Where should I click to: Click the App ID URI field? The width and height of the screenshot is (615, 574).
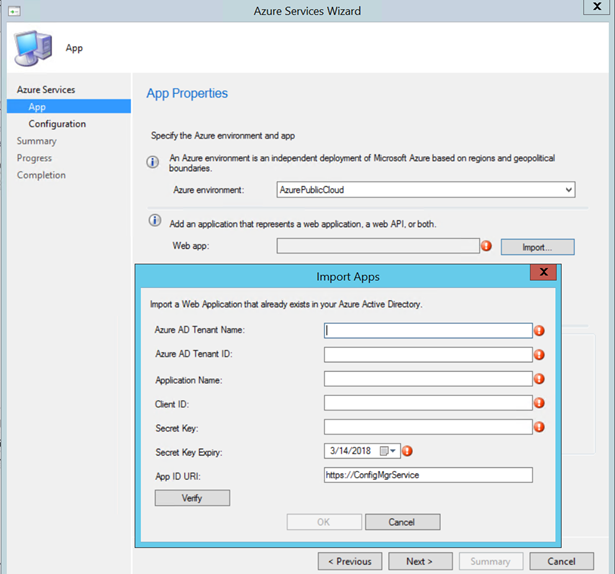pyautogui.click(x=428, y=475)
